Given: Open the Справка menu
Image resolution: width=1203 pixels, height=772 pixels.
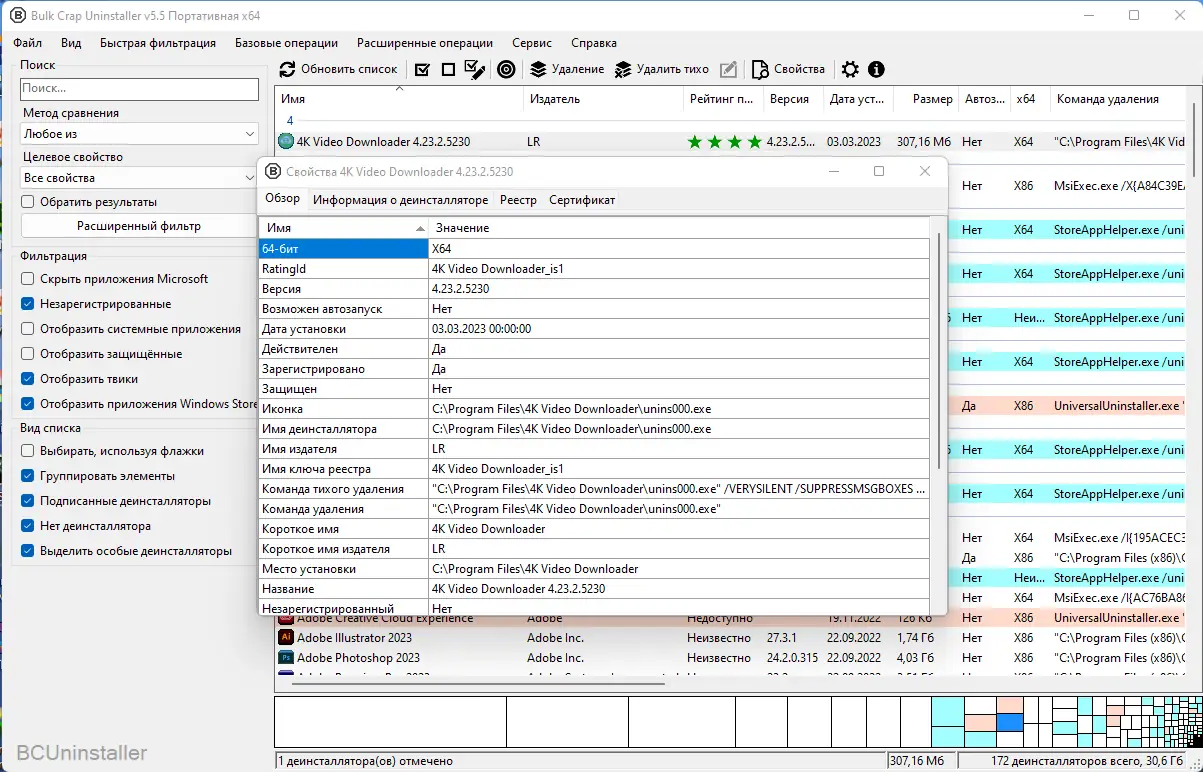Looking at the screenshot, I should click(x=594, y=43).
